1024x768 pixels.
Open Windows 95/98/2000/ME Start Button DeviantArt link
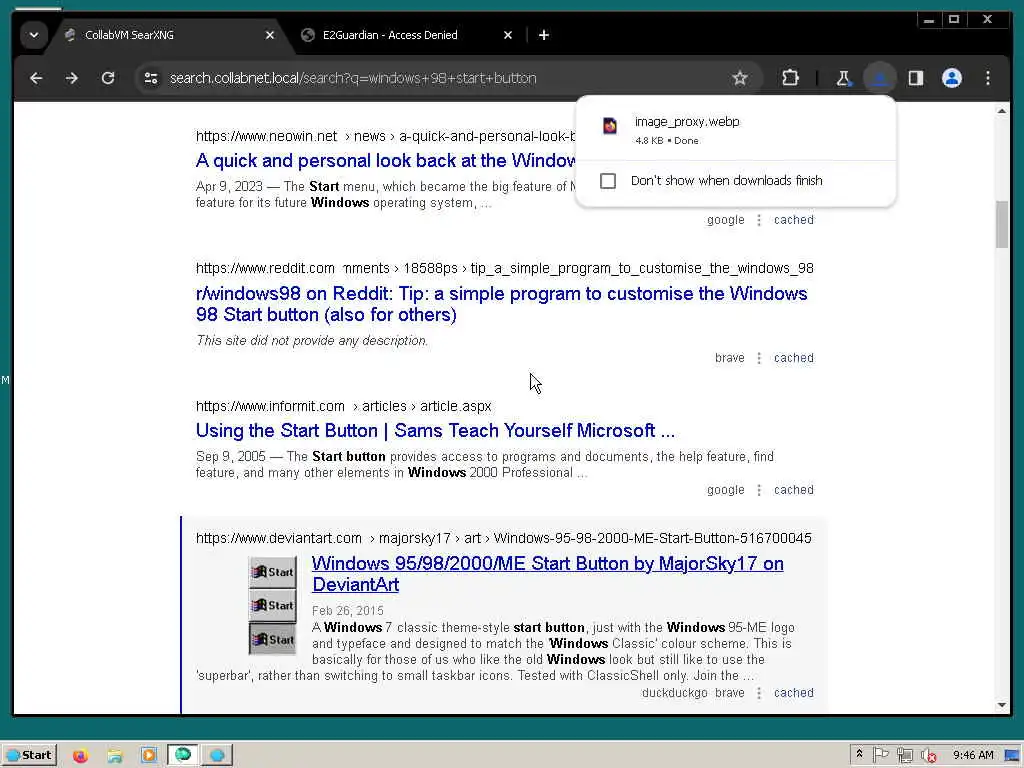[x=547, y=574]
